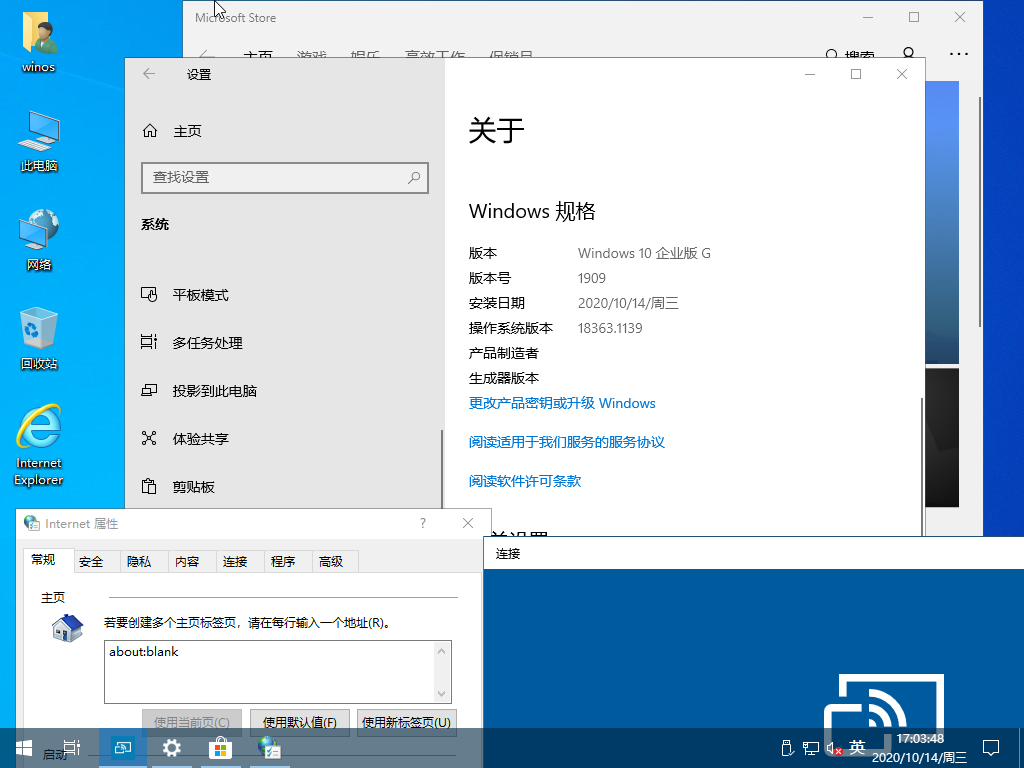Click the about:blank home page text box
1024x768 pixels.
click(278, 672)
